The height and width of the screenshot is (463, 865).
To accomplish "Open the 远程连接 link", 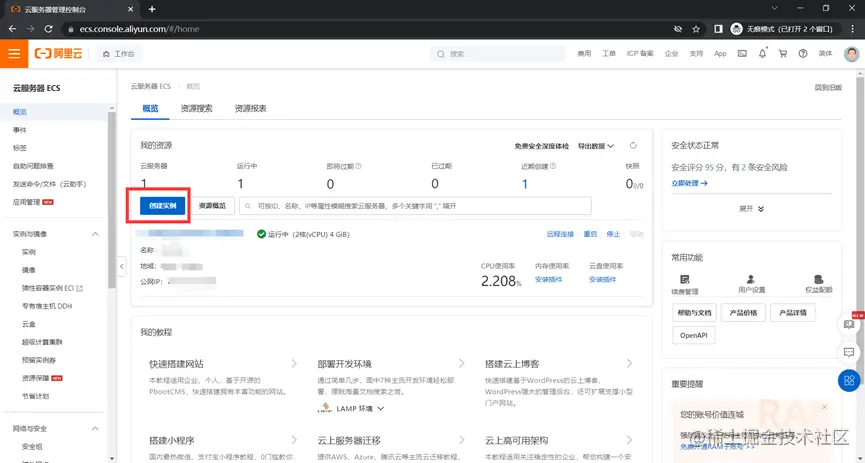I will 560,234.
